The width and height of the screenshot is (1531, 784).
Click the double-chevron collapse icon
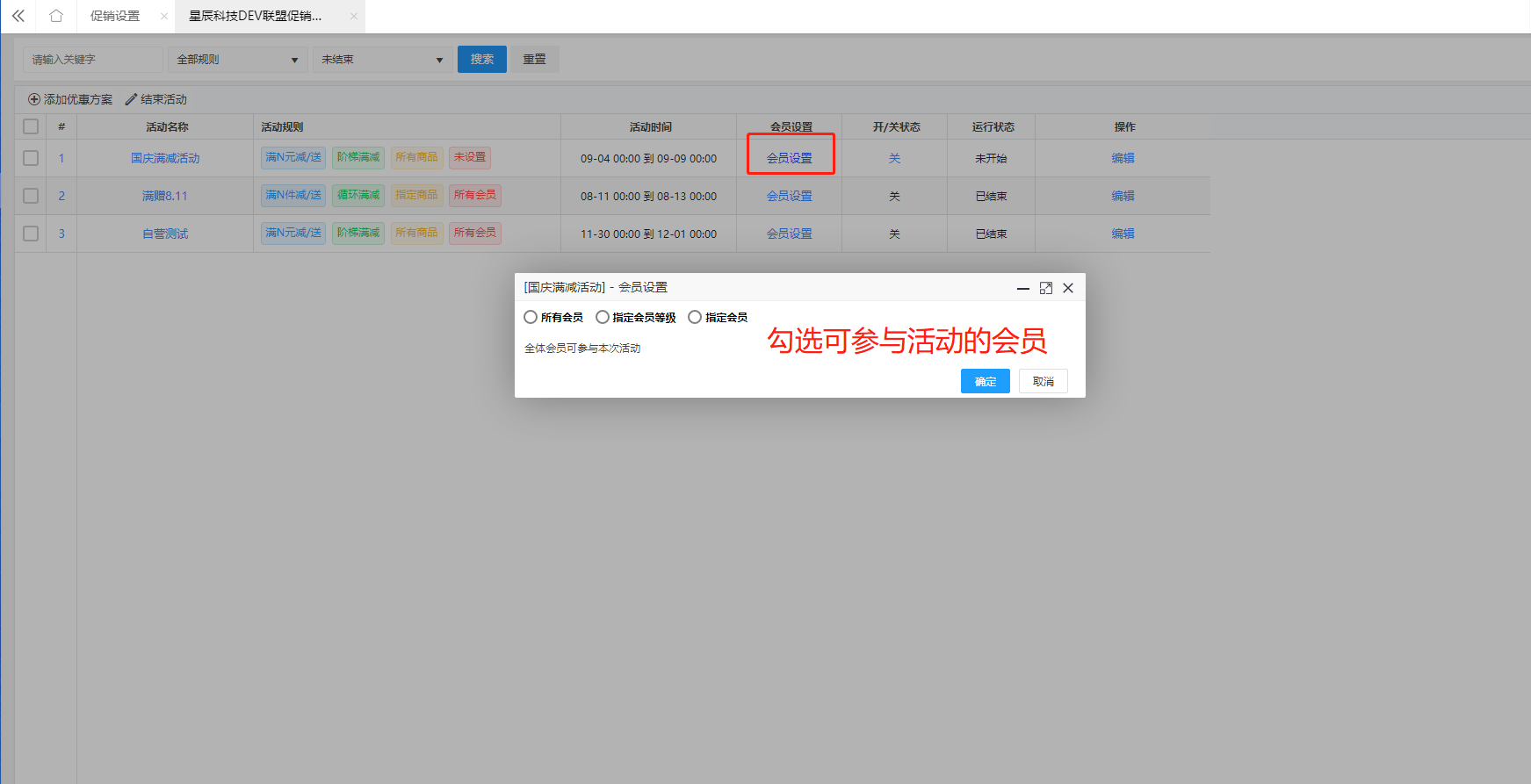18,16
